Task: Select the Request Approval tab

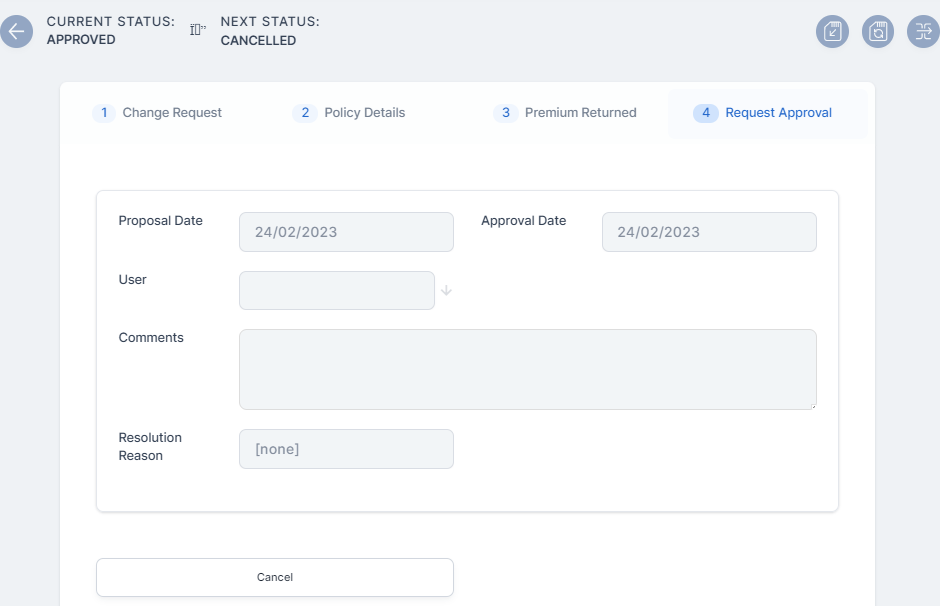Action: (778, 113)
